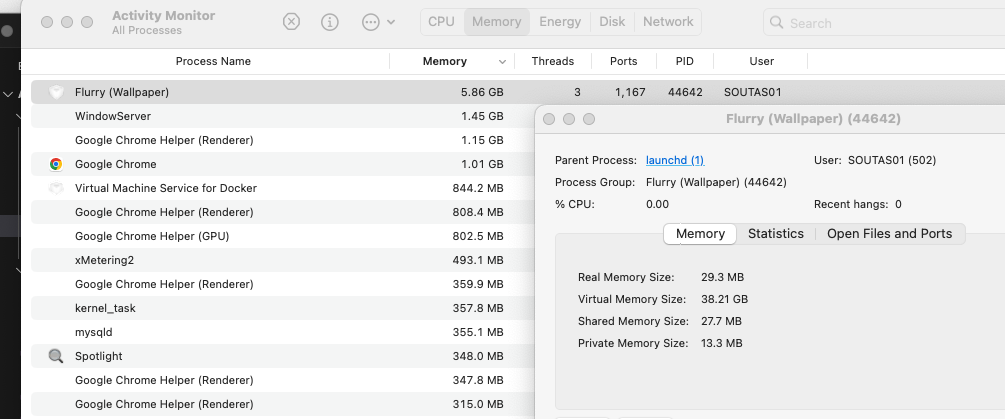1005x419 pixels.
Task: Sort by the Memory column header
Action: coord(444,61)
